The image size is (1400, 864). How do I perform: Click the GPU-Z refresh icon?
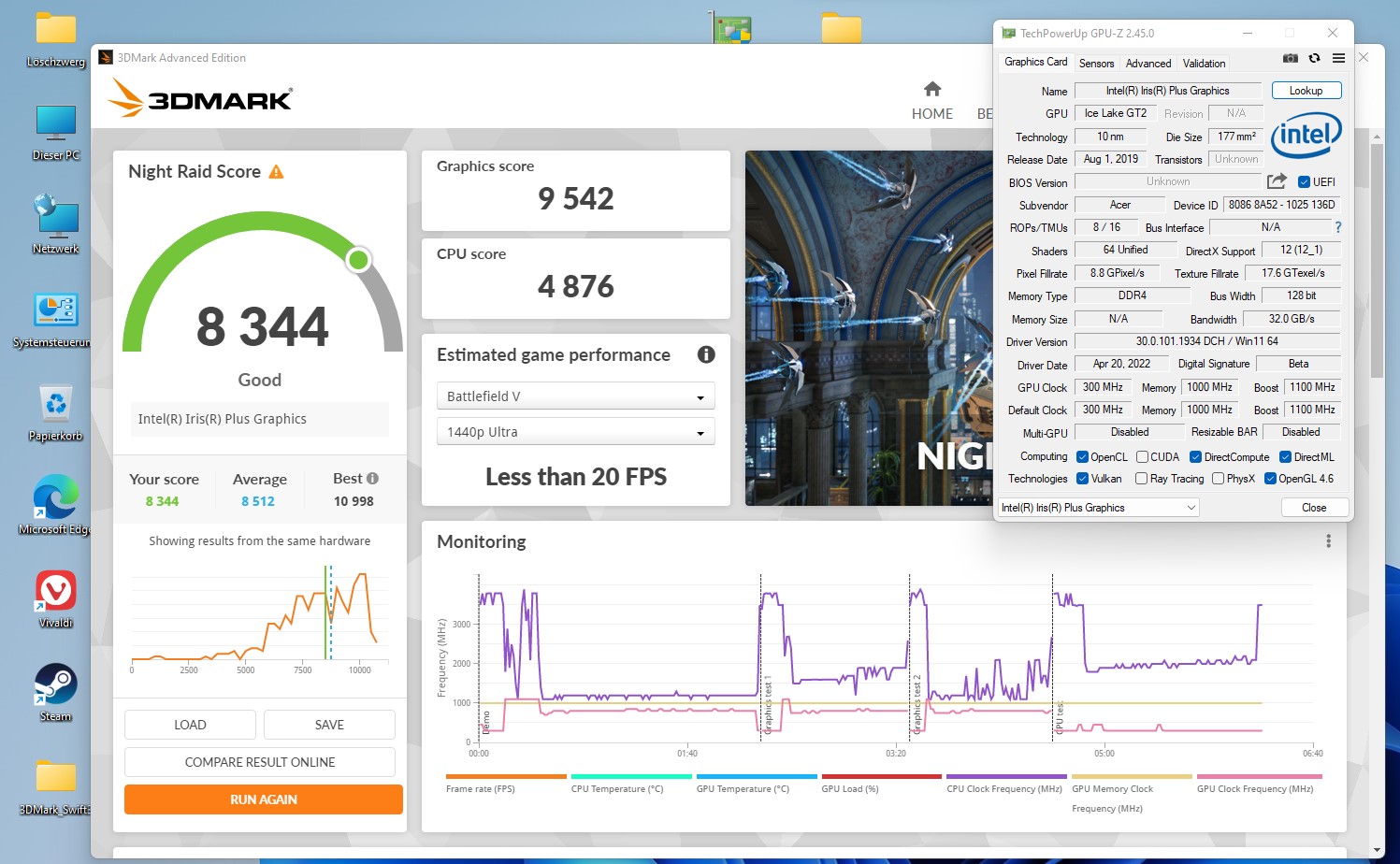1314,58
